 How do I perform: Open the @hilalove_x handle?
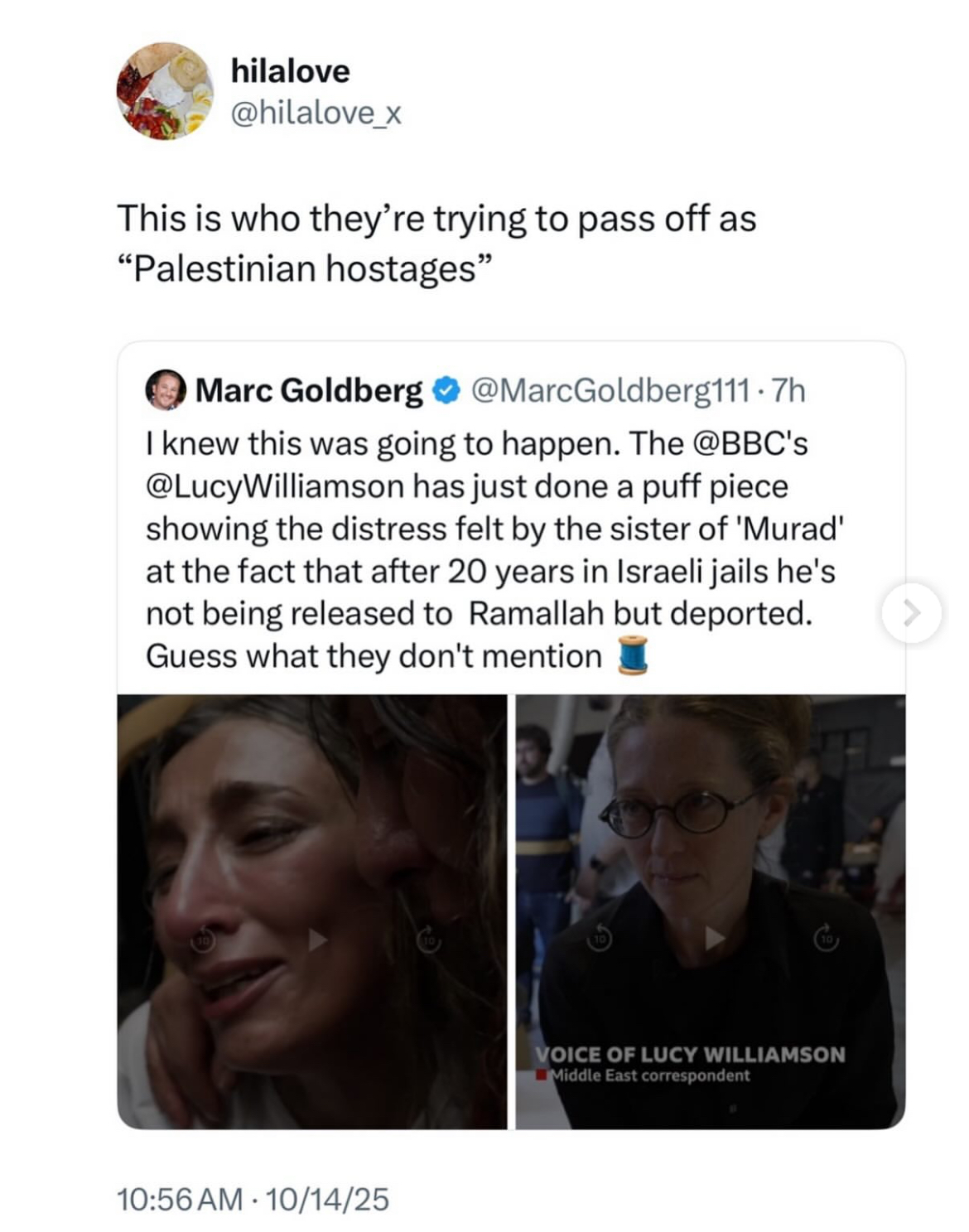316,113
